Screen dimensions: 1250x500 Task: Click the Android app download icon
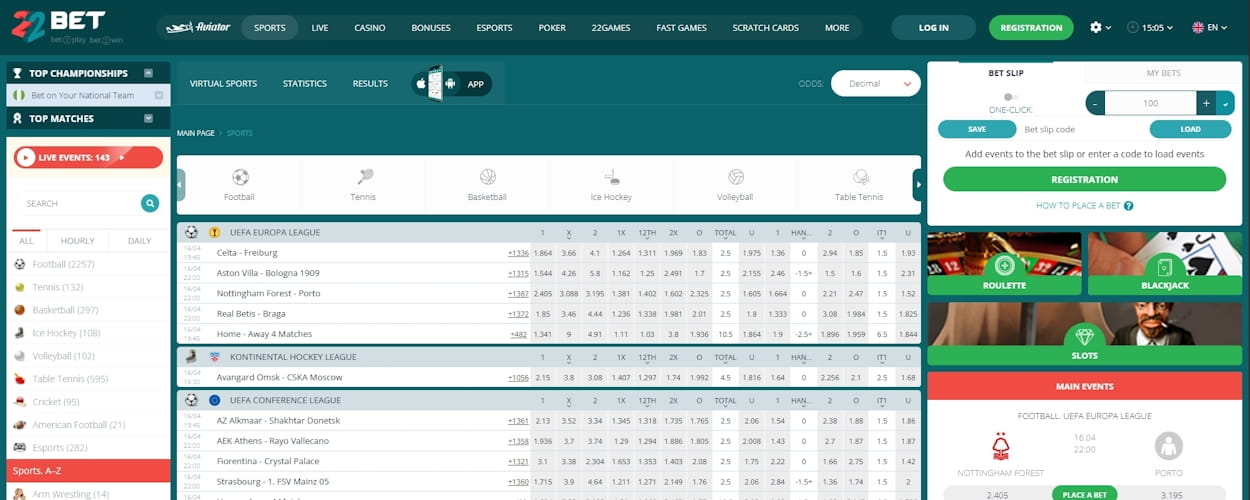(x=450, y=84)
